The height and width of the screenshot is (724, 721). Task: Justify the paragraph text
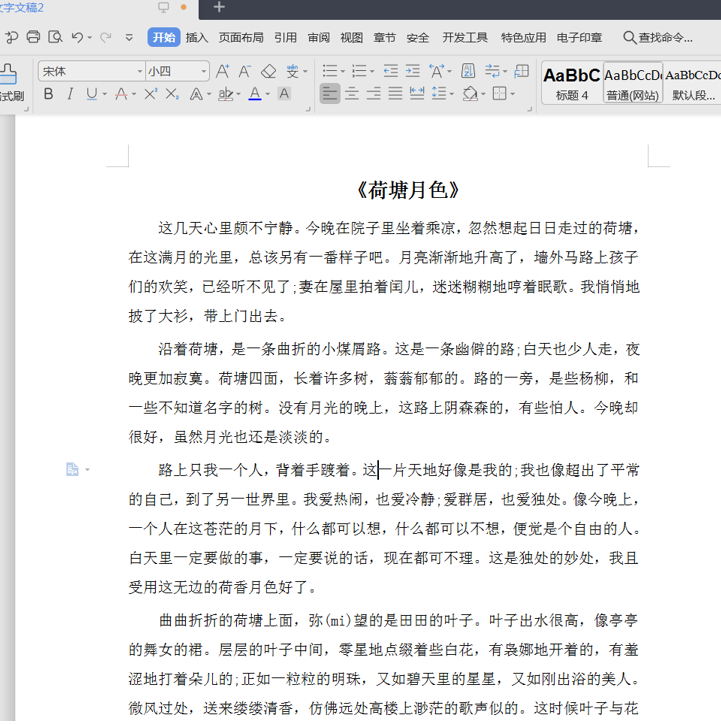click(x=395, y=94)
